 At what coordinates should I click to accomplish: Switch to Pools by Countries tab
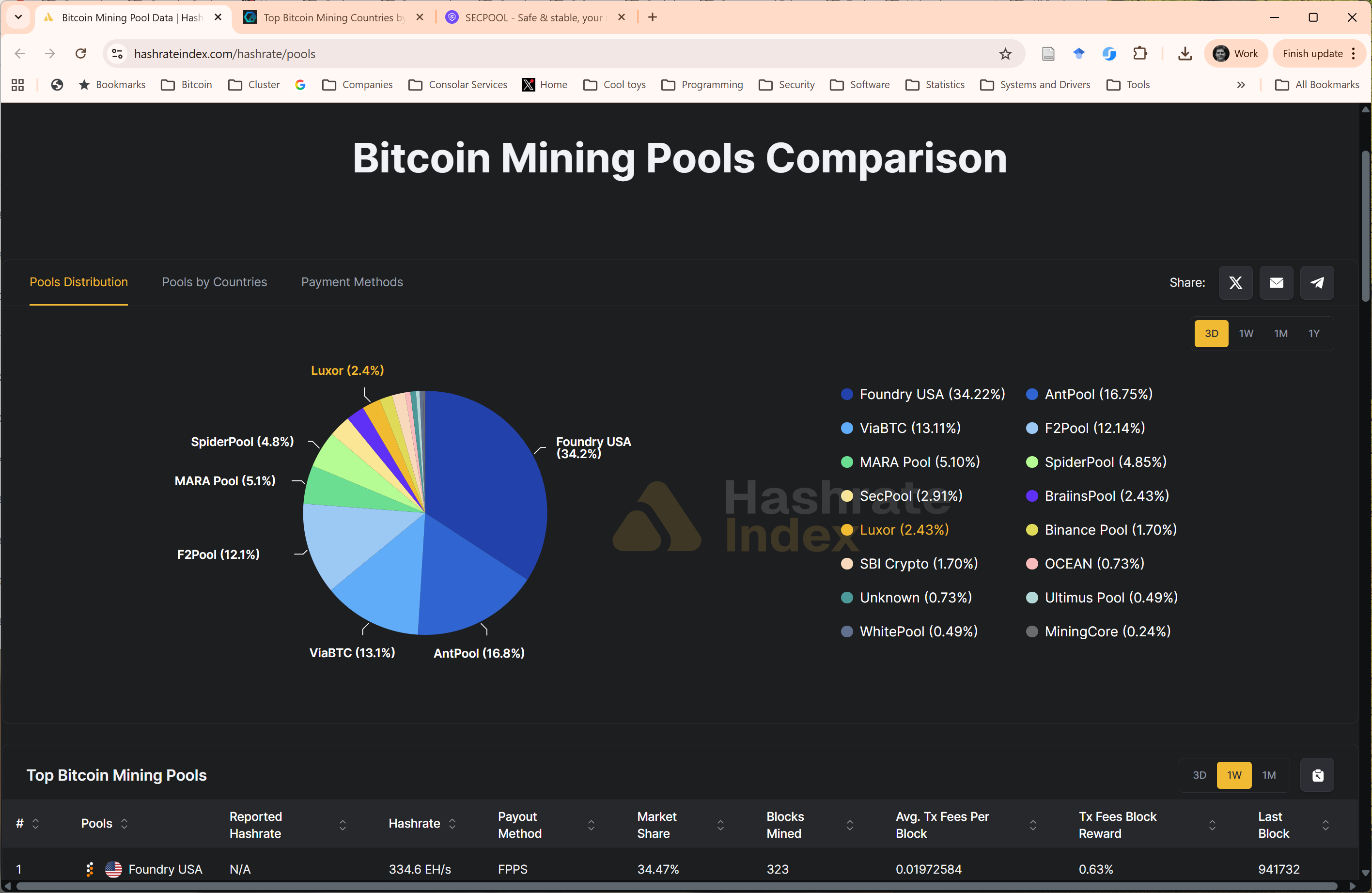click(215, 282)
